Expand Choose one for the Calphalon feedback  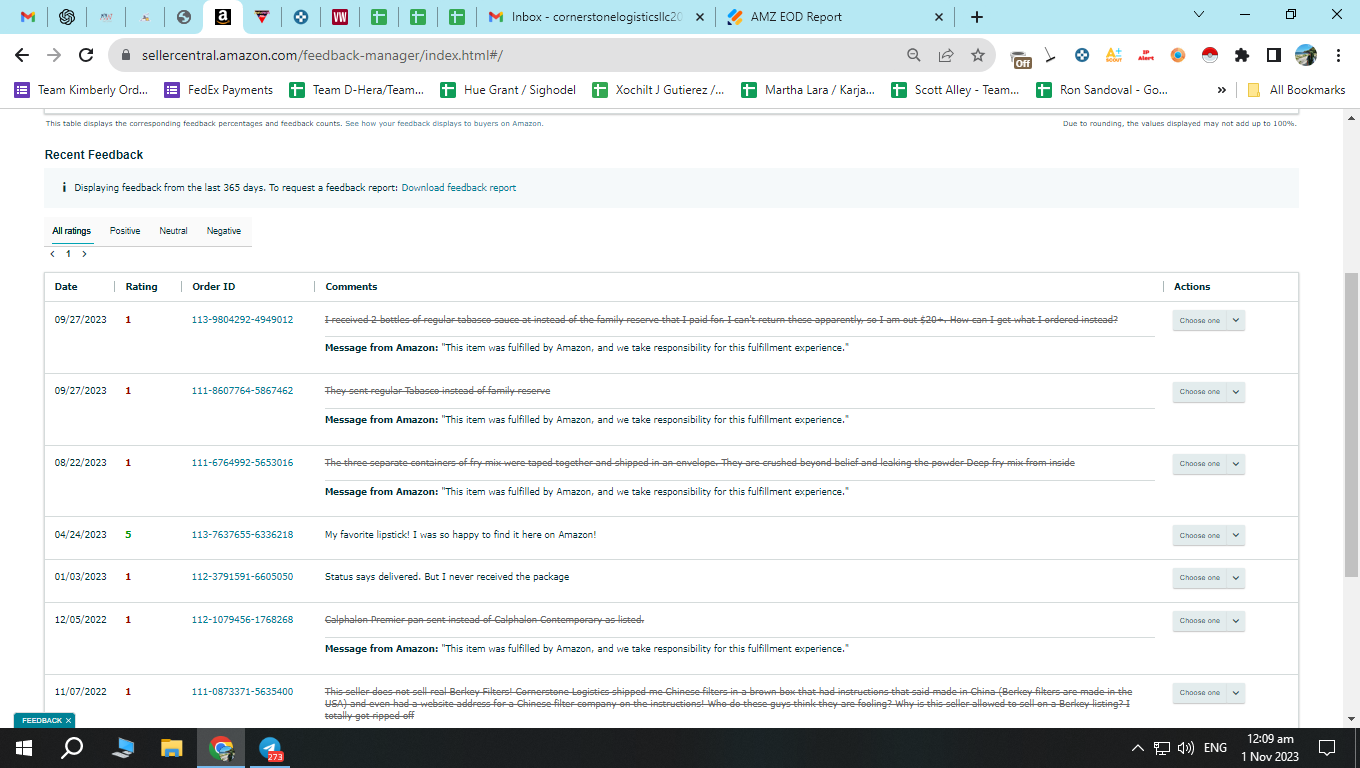[x=1208, y=621]
